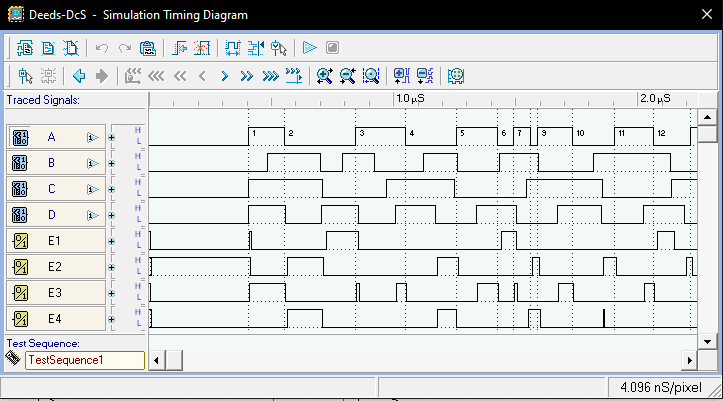Click the blue left arrow icon
Image resolution: width=723 pixels, height=401 pixels.
pos(79,75)
